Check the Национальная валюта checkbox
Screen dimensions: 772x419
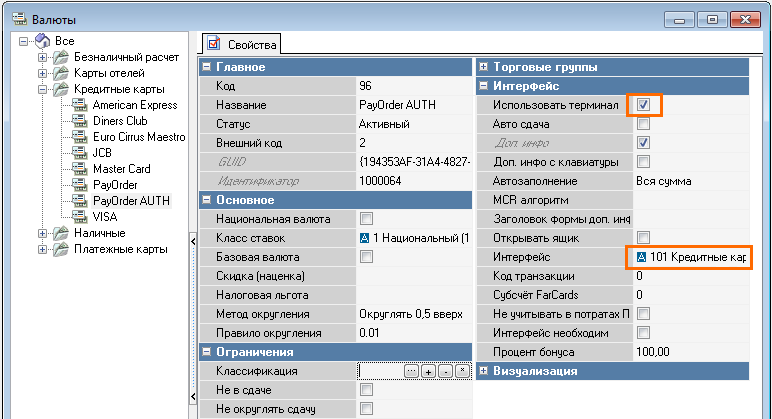coord(367,219)
